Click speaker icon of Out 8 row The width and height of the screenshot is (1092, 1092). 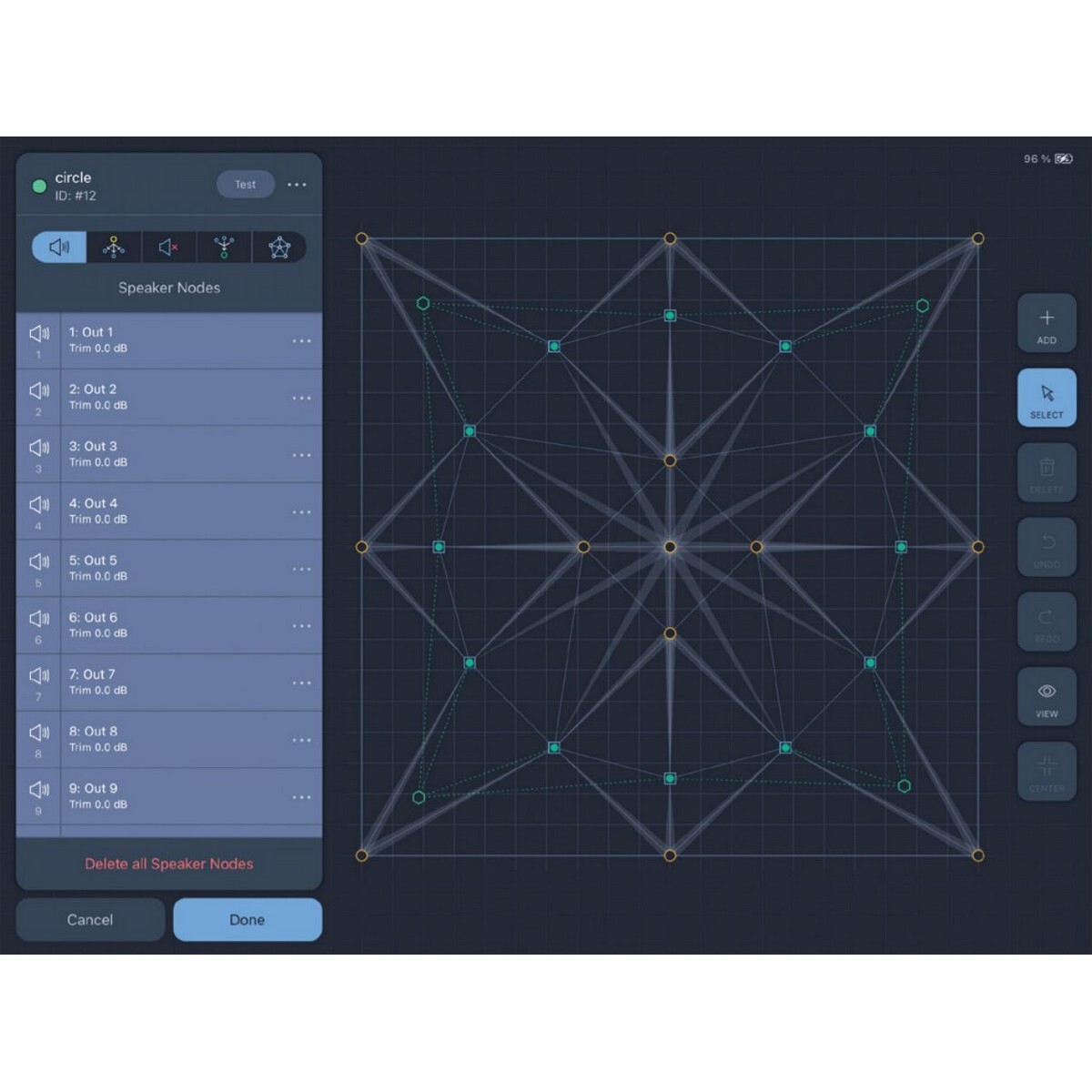point(39,733)
